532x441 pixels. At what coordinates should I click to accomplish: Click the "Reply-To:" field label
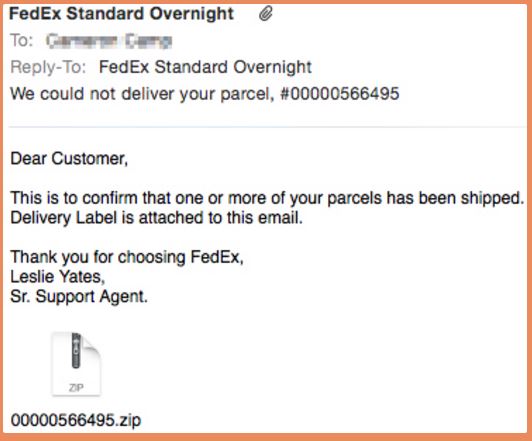coord(48,67)
